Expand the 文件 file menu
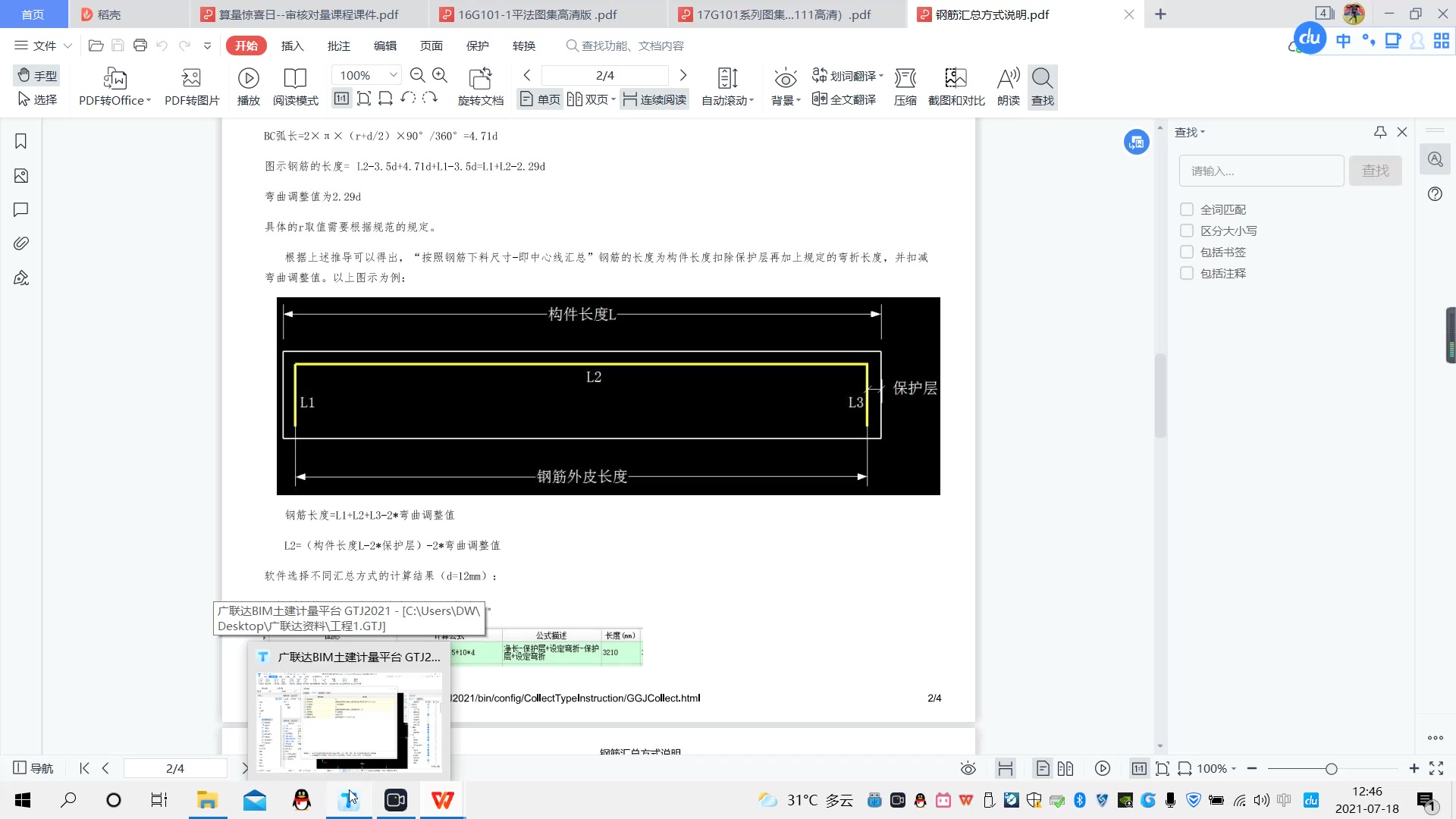Screen dimensions: 1456x819 click(44, 45)
